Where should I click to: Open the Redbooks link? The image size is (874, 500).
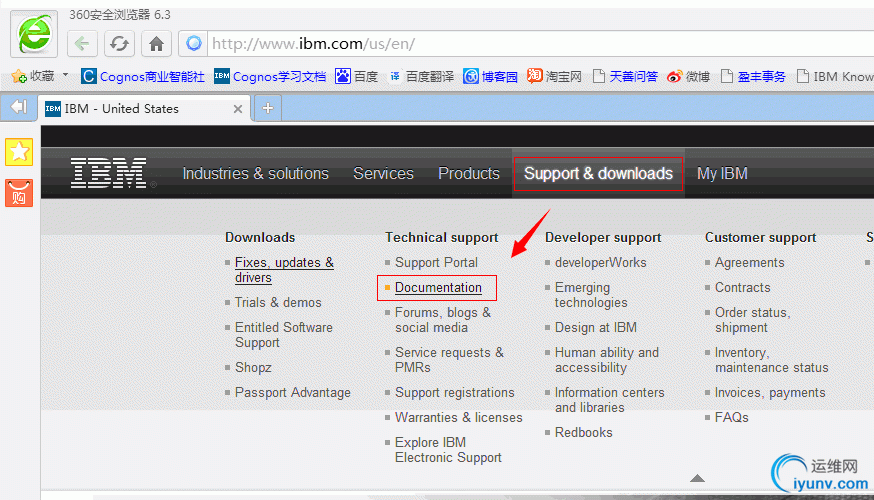584,433
